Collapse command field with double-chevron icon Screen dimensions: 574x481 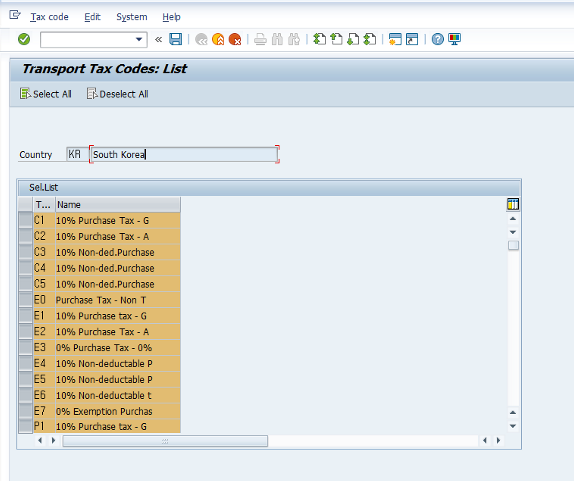(158, 39)
